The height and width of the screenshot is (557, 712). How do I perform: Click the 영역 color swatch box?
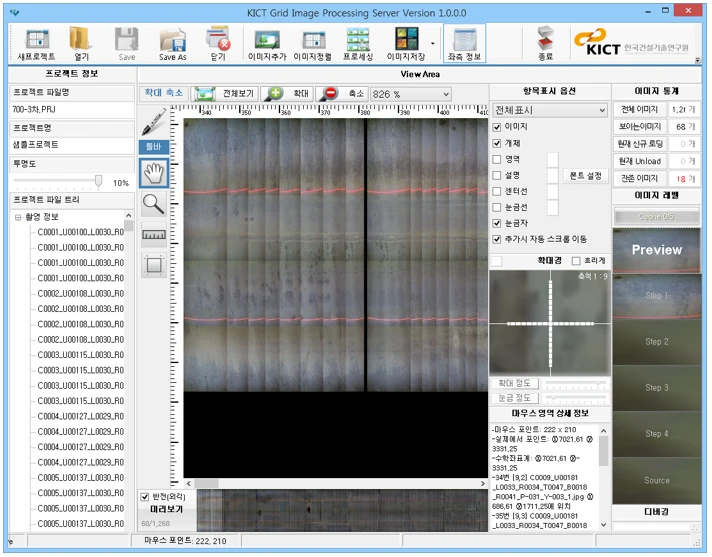(x=553, y=159)
